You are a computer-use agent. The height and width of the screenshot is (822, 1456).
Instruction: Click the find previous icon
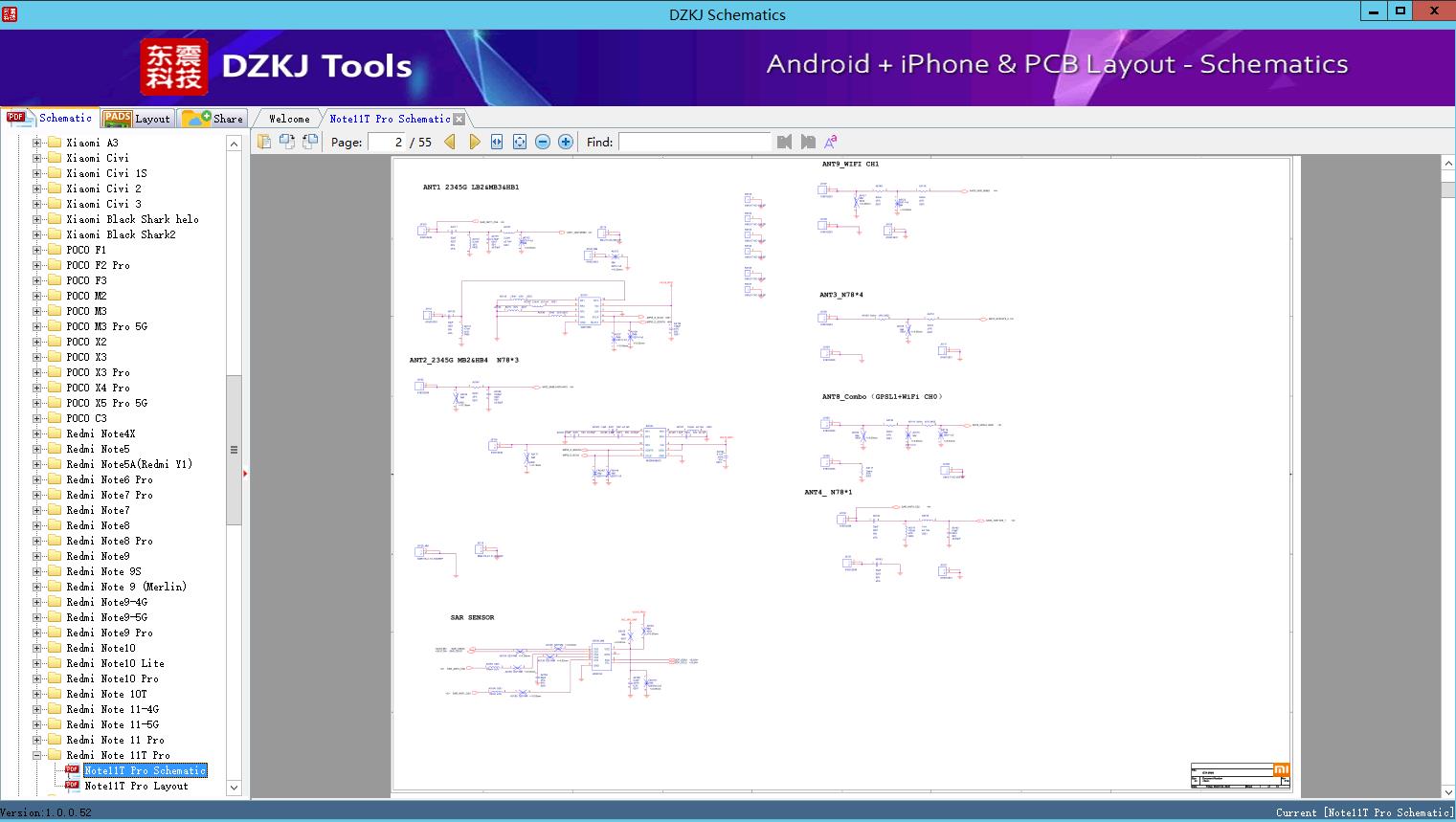coord(785,142)
